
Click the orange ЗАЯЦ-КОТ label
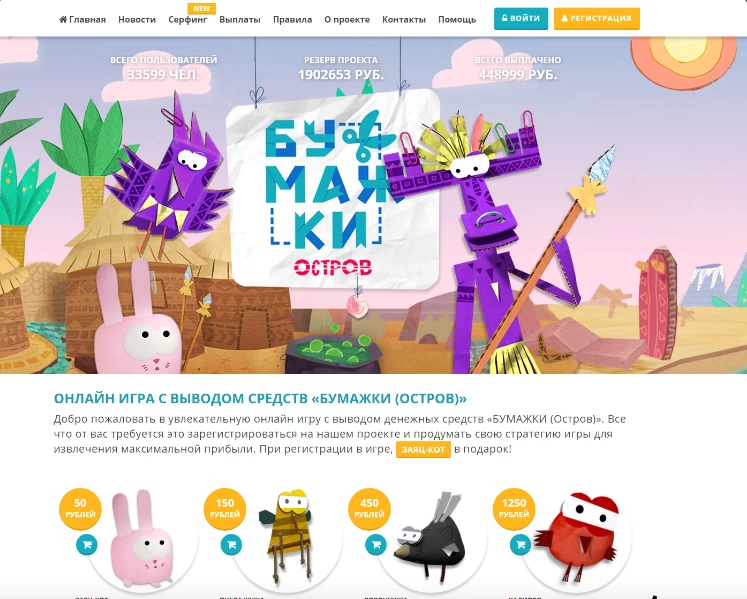point(424,449)
